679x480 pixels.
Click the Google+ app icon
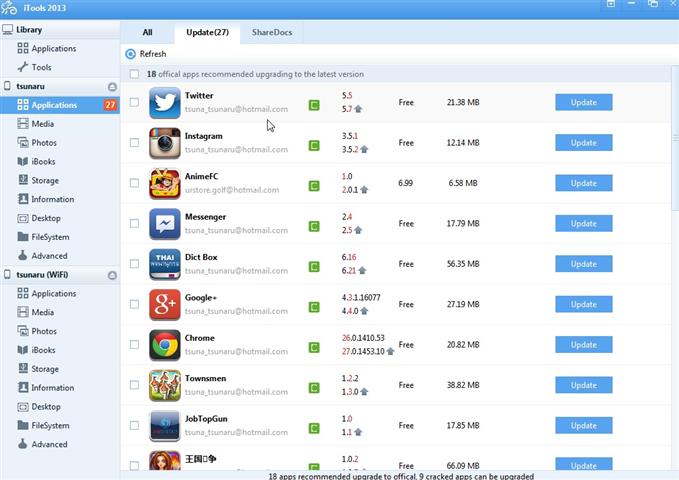[165, 305]
